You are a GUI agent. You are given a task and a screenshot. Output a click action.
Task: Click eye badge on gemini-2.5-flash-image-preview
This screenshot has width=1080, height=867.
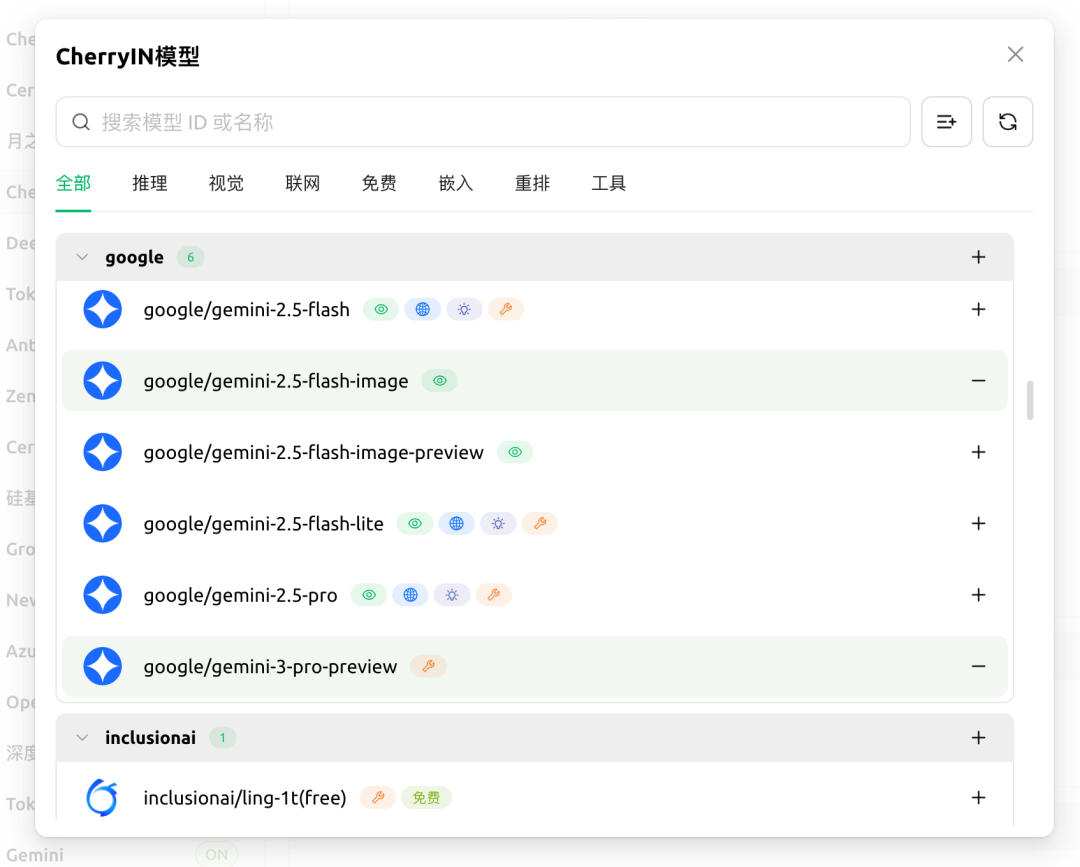tap(515, 452)
